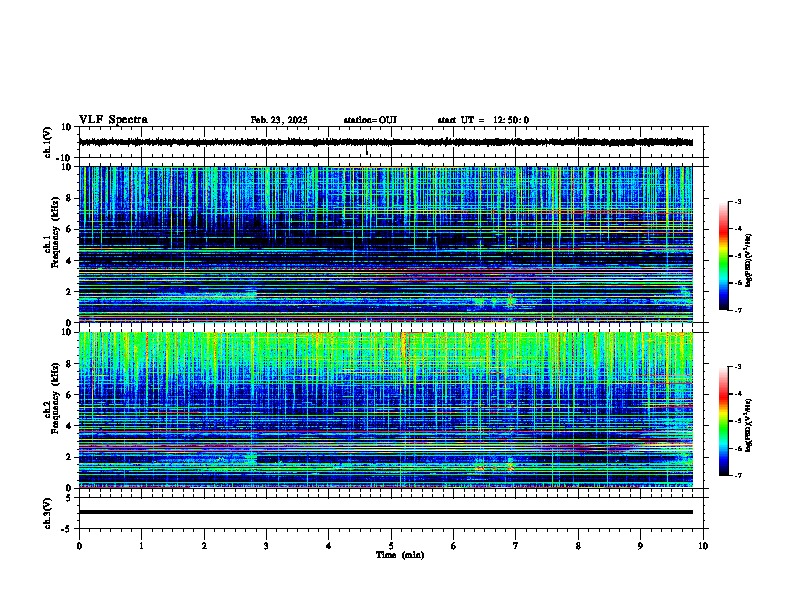Image resolution: width=792 pixels, height=612 pixels.
Task: Click the station=OUI label
Action: click(x=370, y=120)
